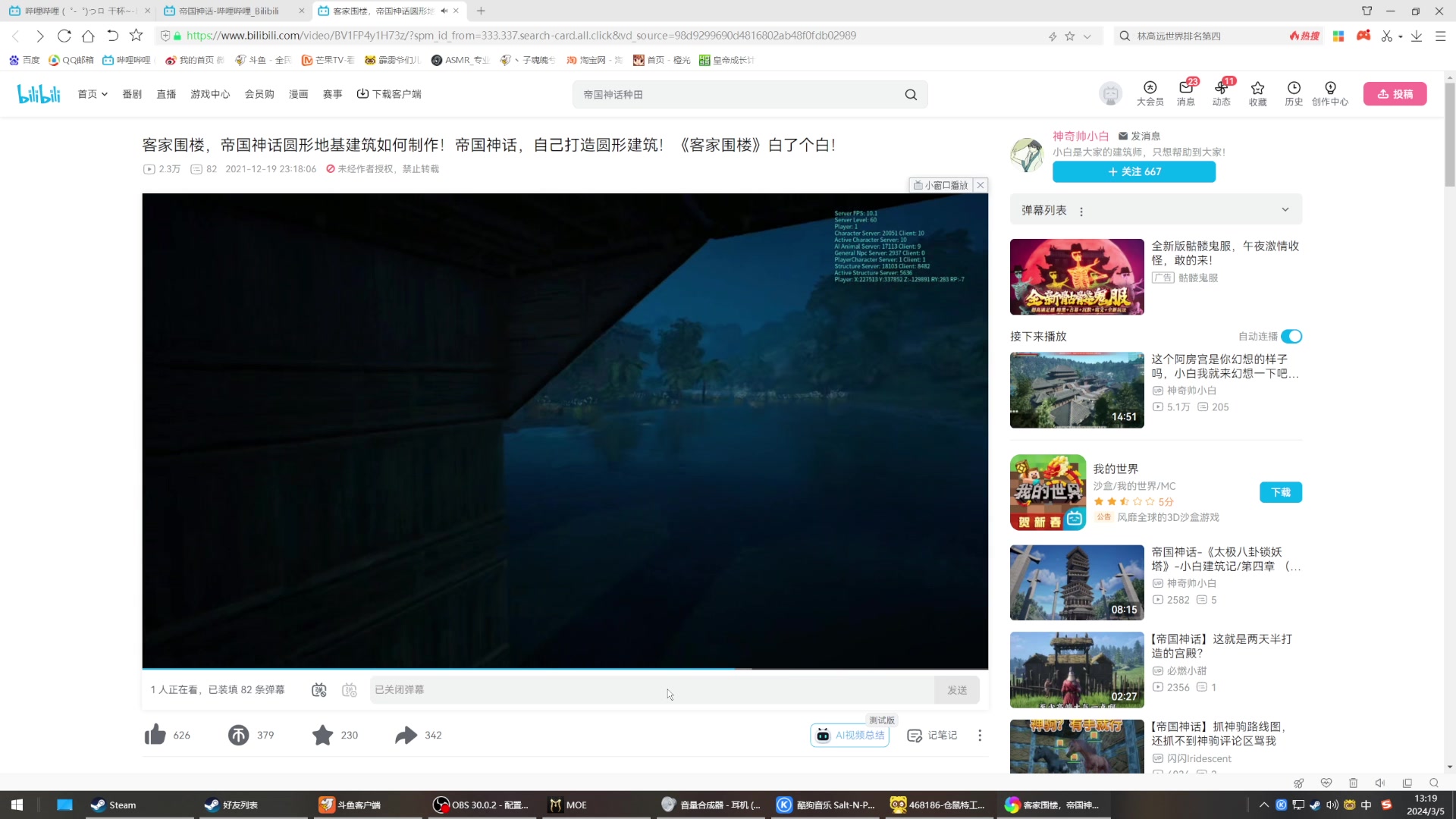Switch to the 直播 live tab
This screenshot has width=1456, height=819.
pos(166,93)
